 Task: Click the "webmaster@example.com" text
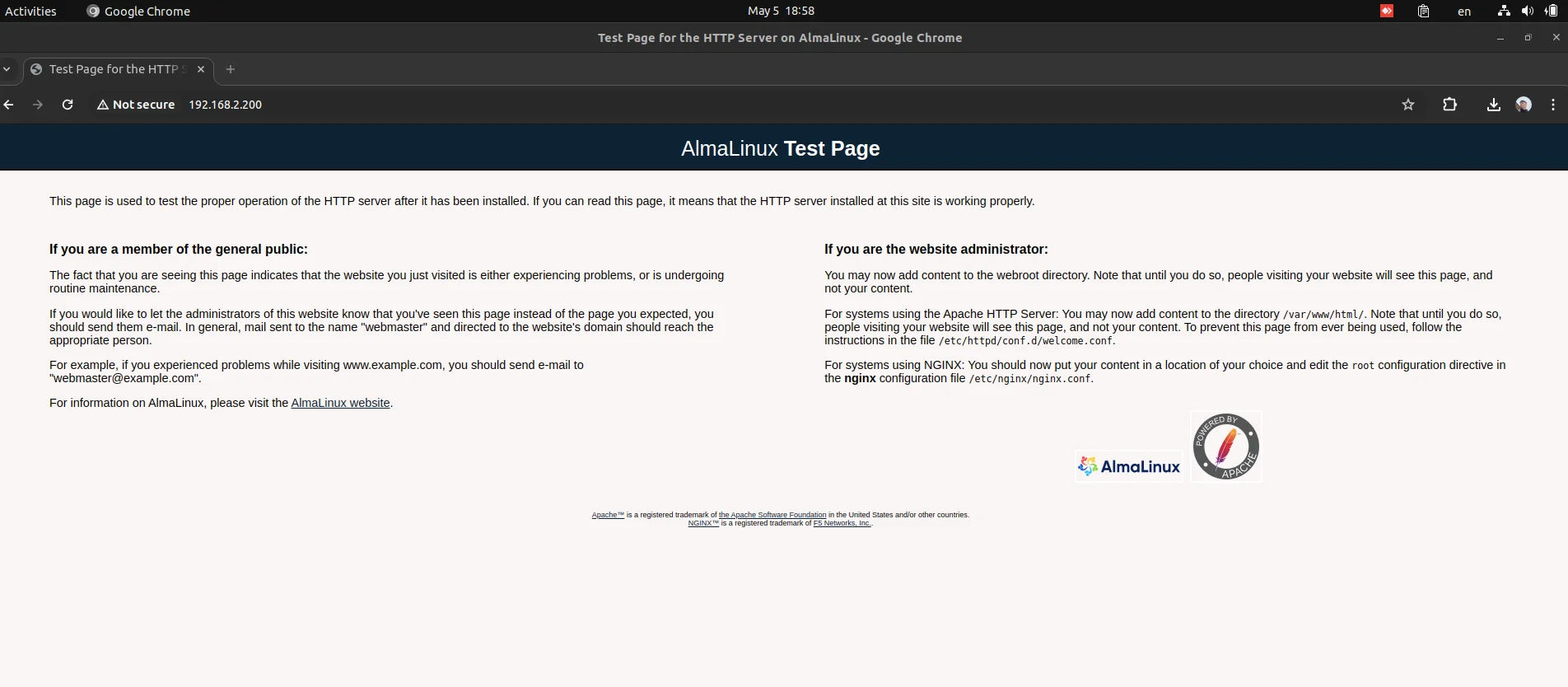[x=124, y=378]
